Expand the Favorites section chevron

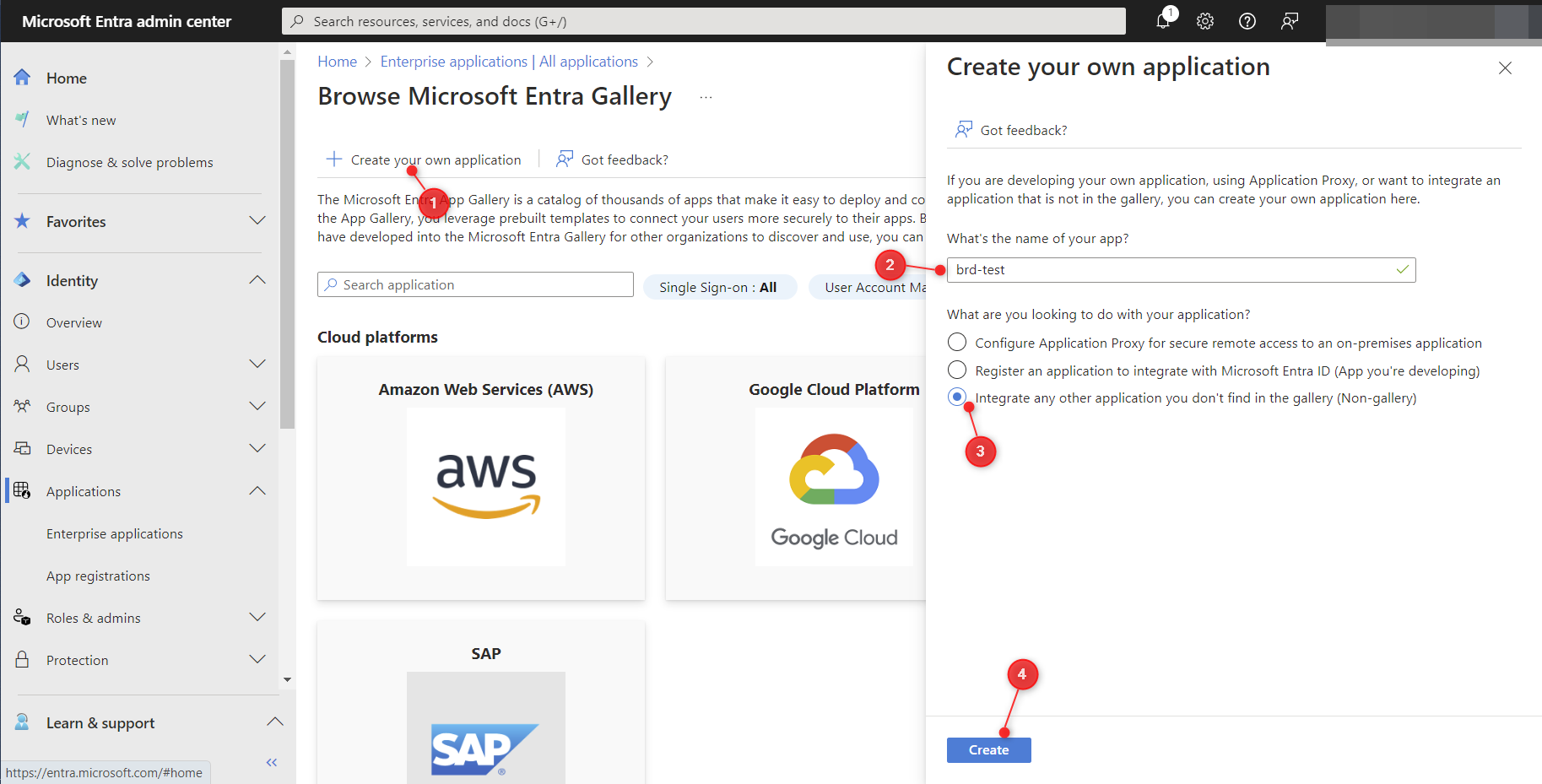pyautogui.click(x=257, y=220)
